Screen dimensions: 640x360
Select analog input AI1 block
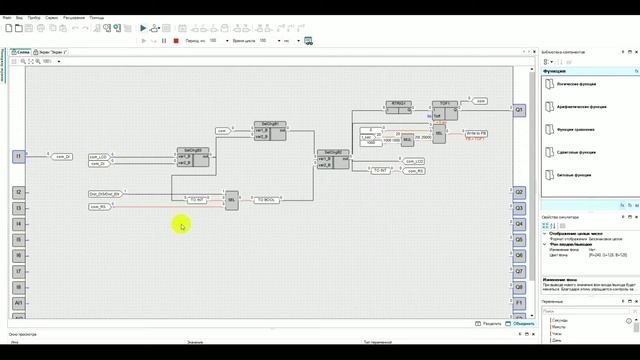click(18, 303)
